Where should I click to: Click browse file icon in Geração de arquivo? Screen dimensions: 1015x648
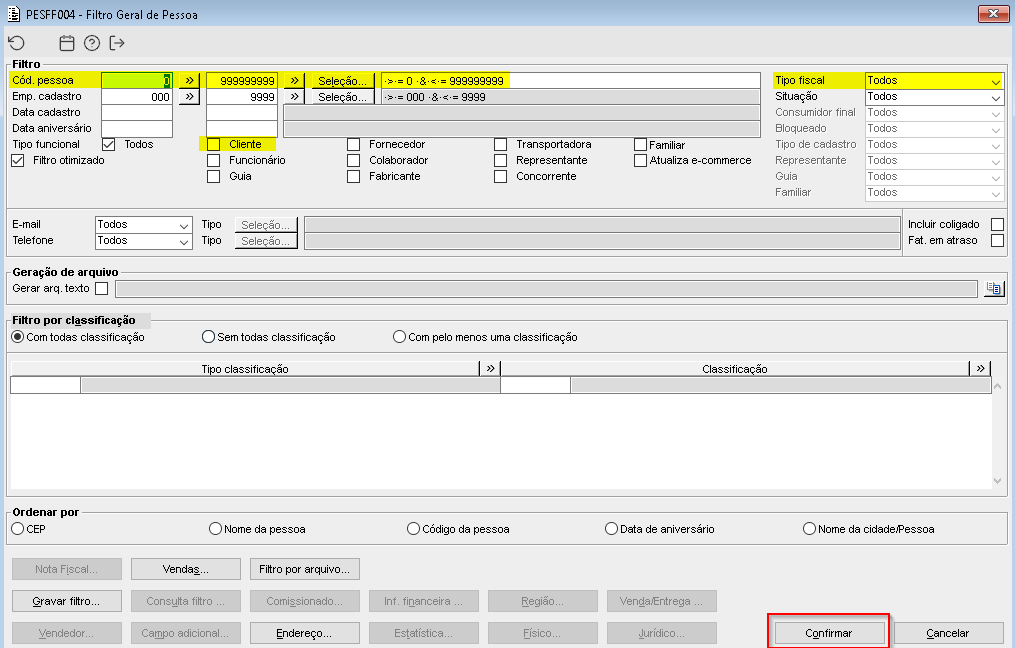coord(994,288)
